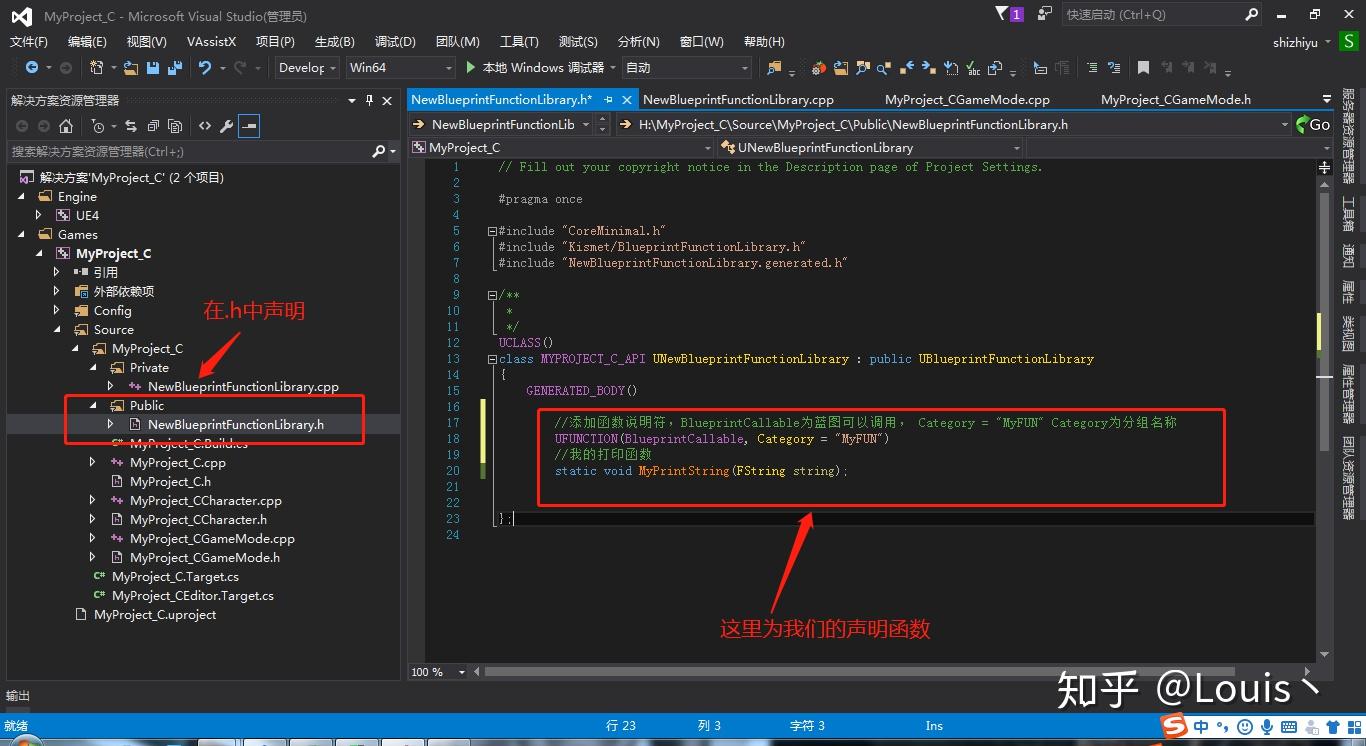Toggle Show All Files in Solution Explorer
This screenshot has width=1366, height=746.
pyautogui.click(x=174, y=125)
